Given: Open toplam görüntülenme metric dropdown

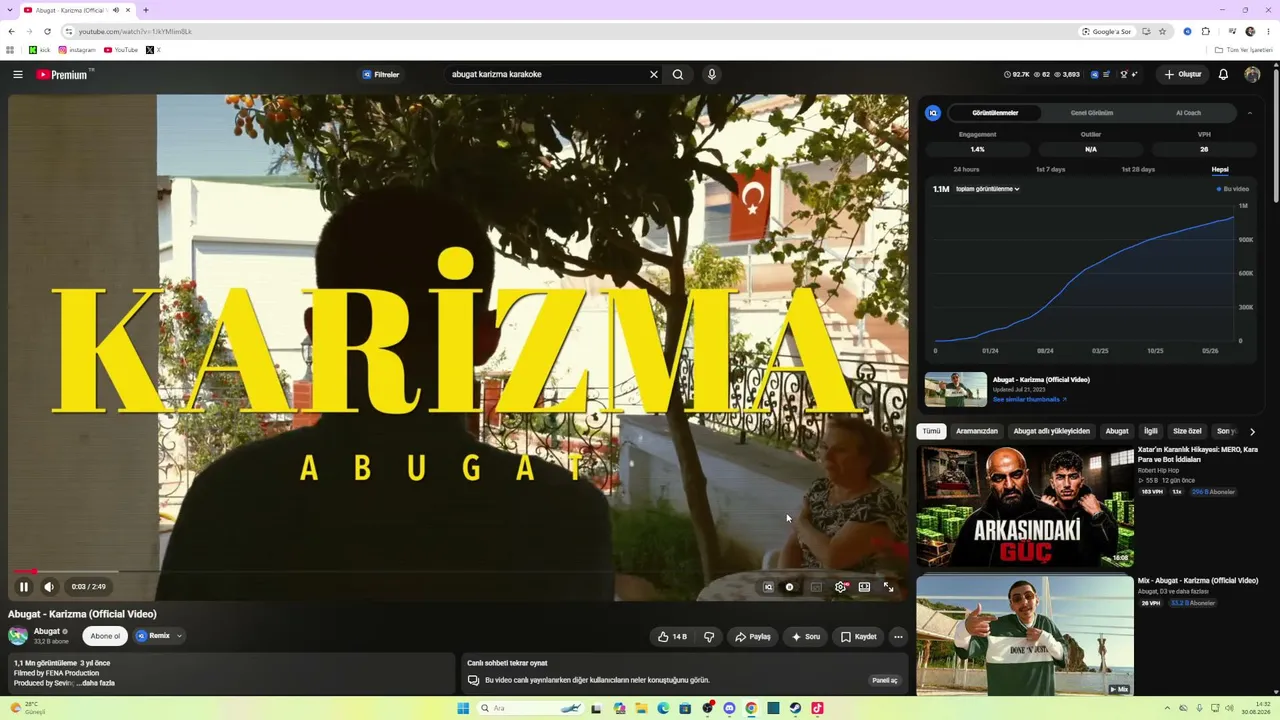Looking at the screenshot, I should (987, 189).
